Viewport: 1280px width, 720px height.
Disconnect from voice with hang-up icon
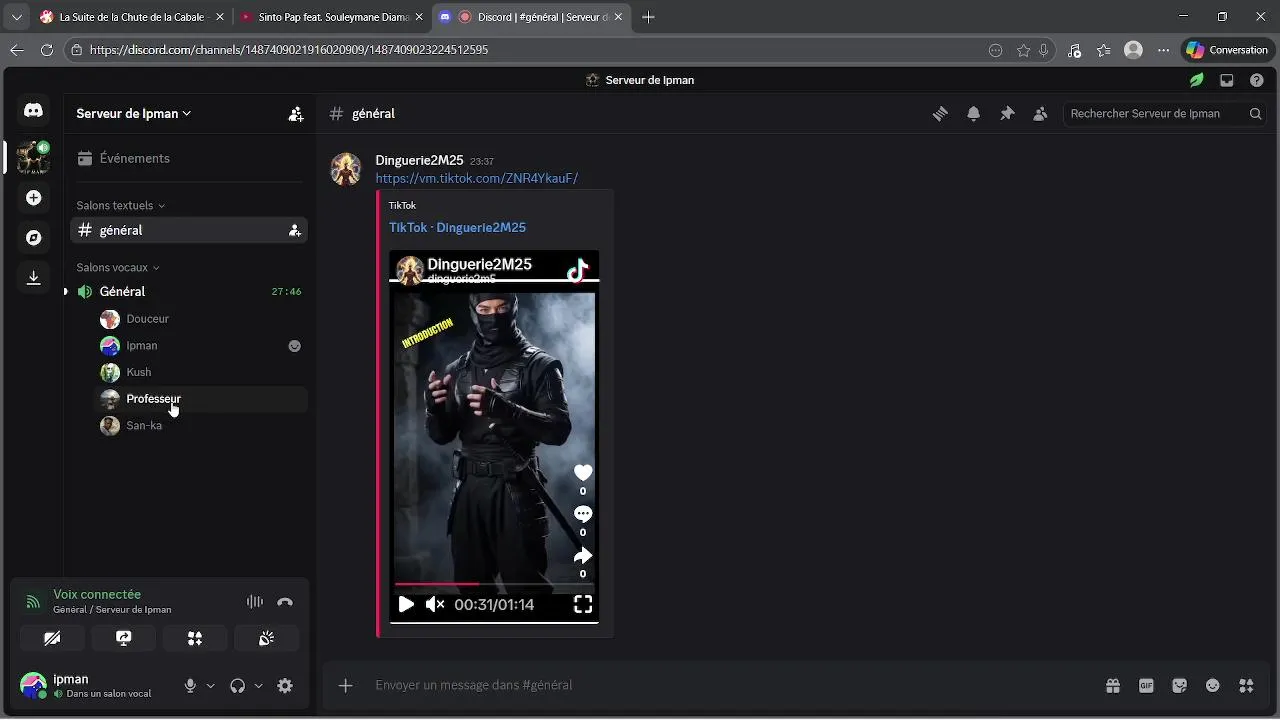click(285, 602)
